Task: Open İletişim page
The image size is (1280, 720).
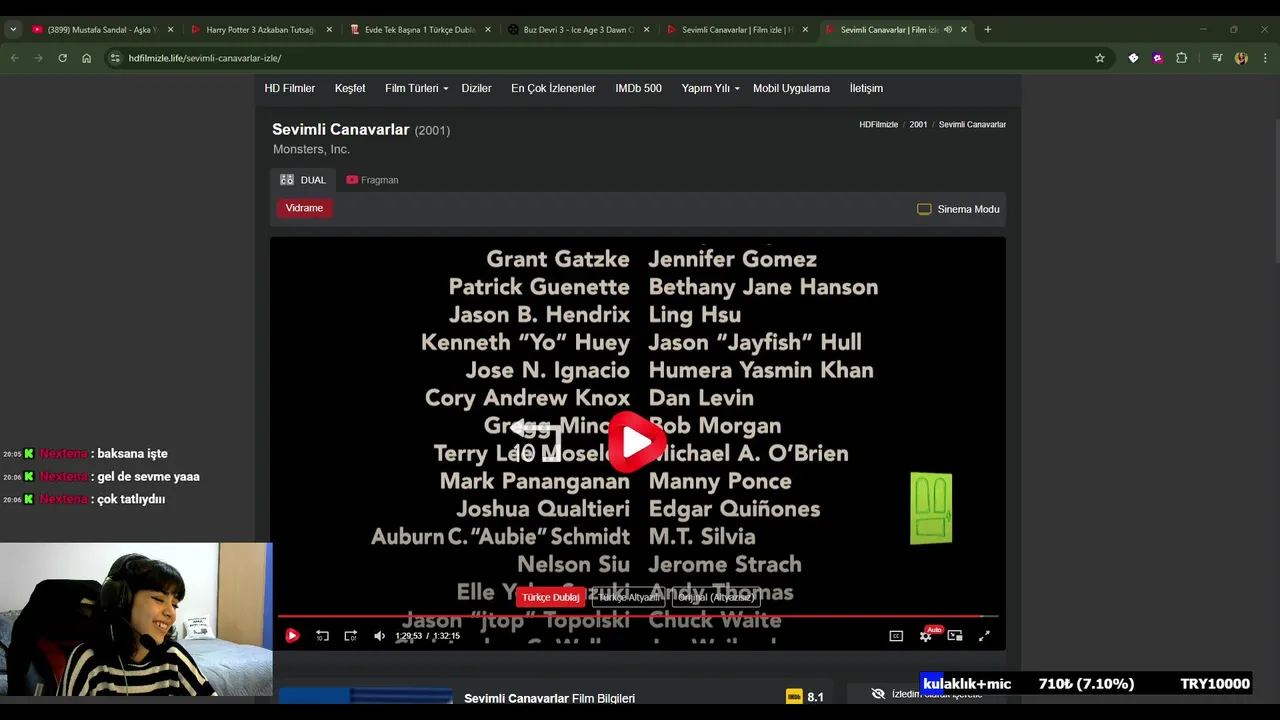Action: 866,88
